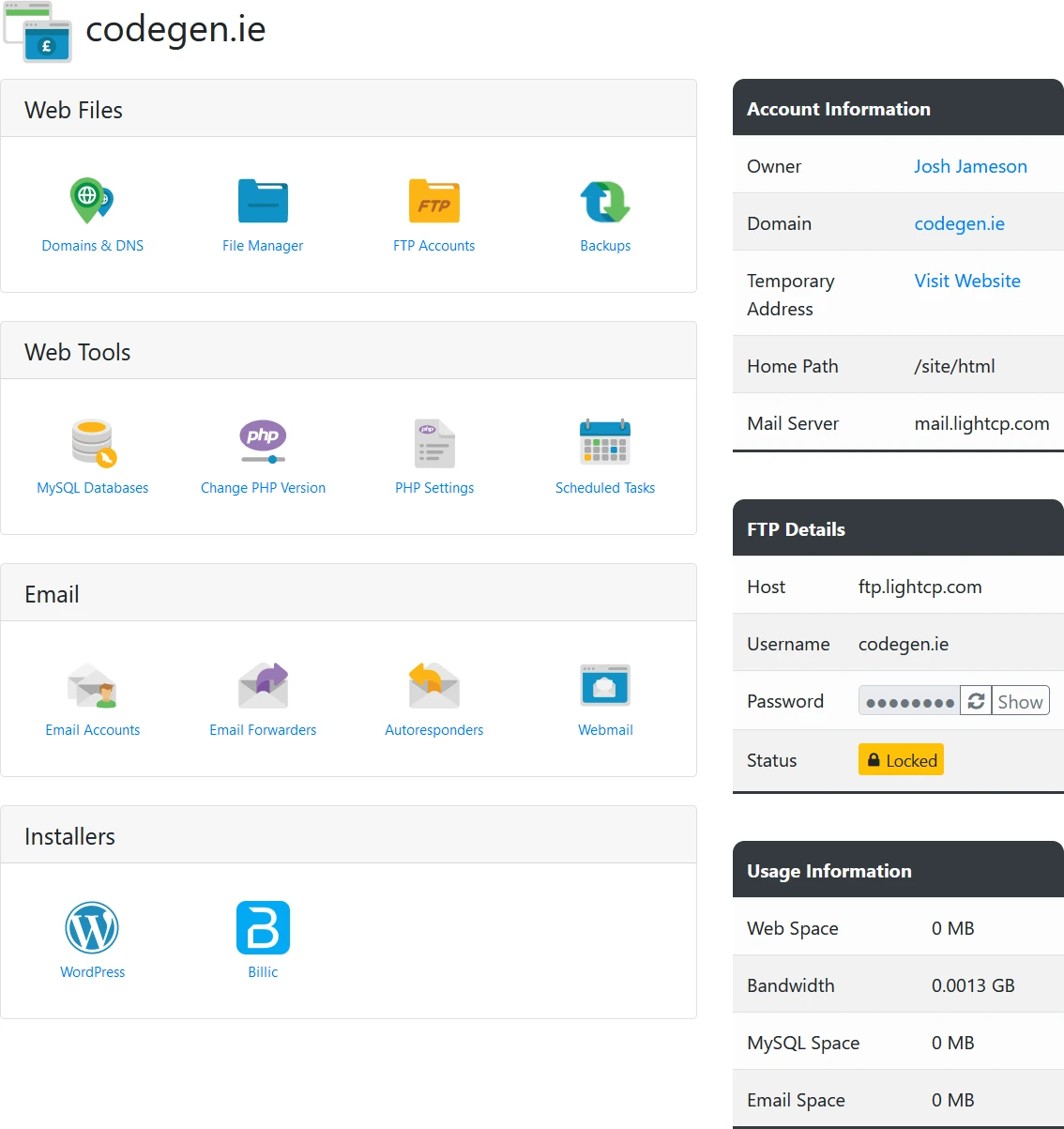The image size is (1064, 1129).
Task: Click the FTP Accounts folder icon
Action: [433, 201]
